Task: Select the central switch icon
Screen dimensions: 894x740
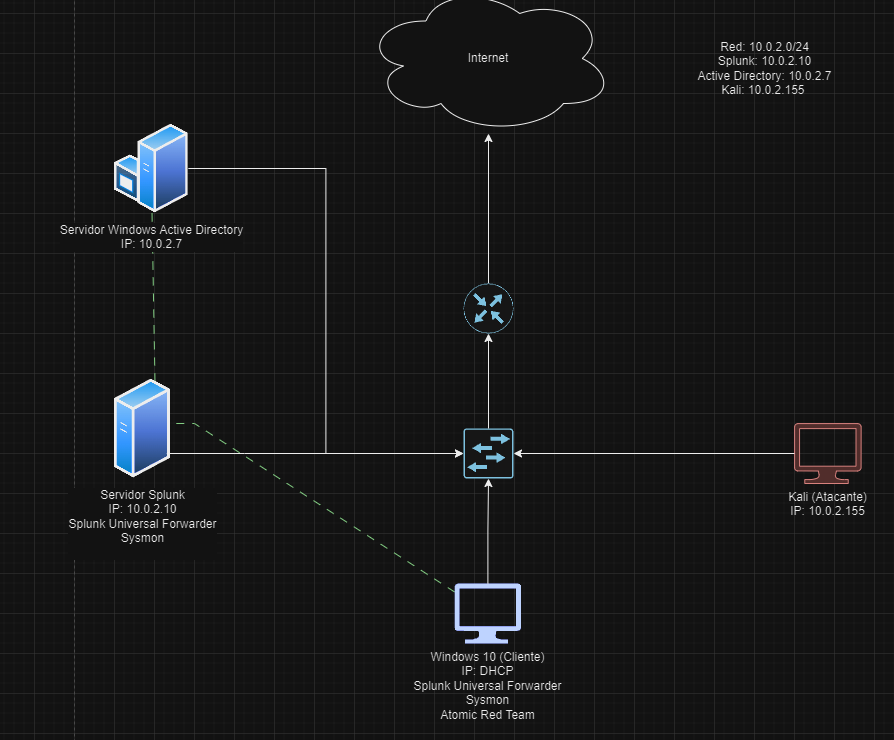Action: [488, 453]
